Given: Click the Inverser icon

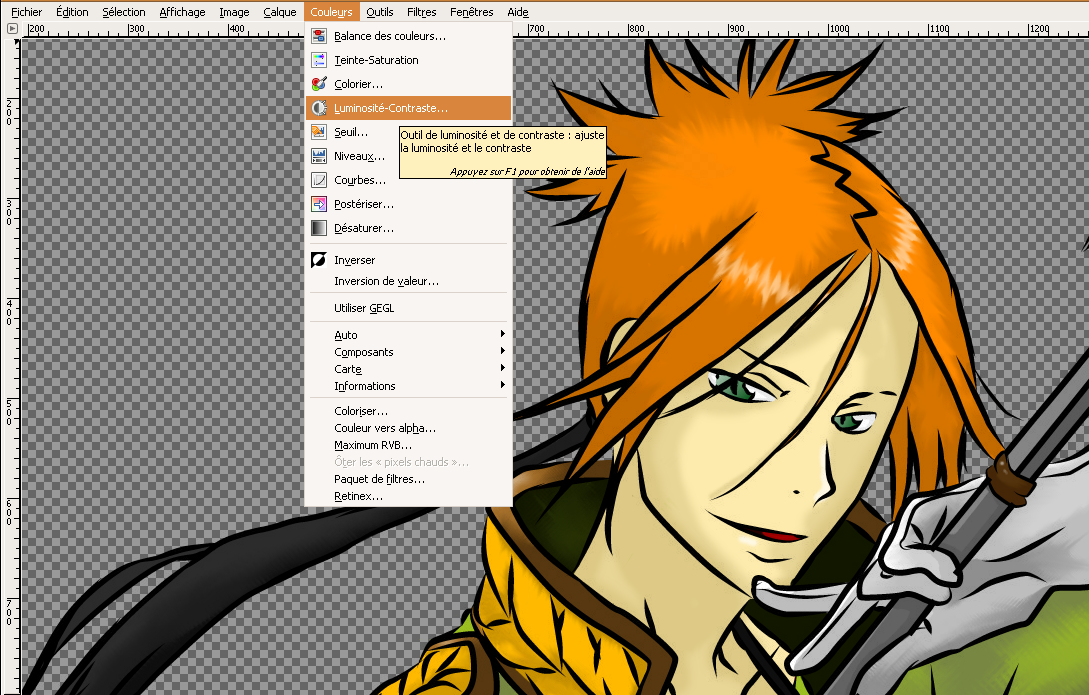Looking at the screenshot, I should tap(319, 260).
